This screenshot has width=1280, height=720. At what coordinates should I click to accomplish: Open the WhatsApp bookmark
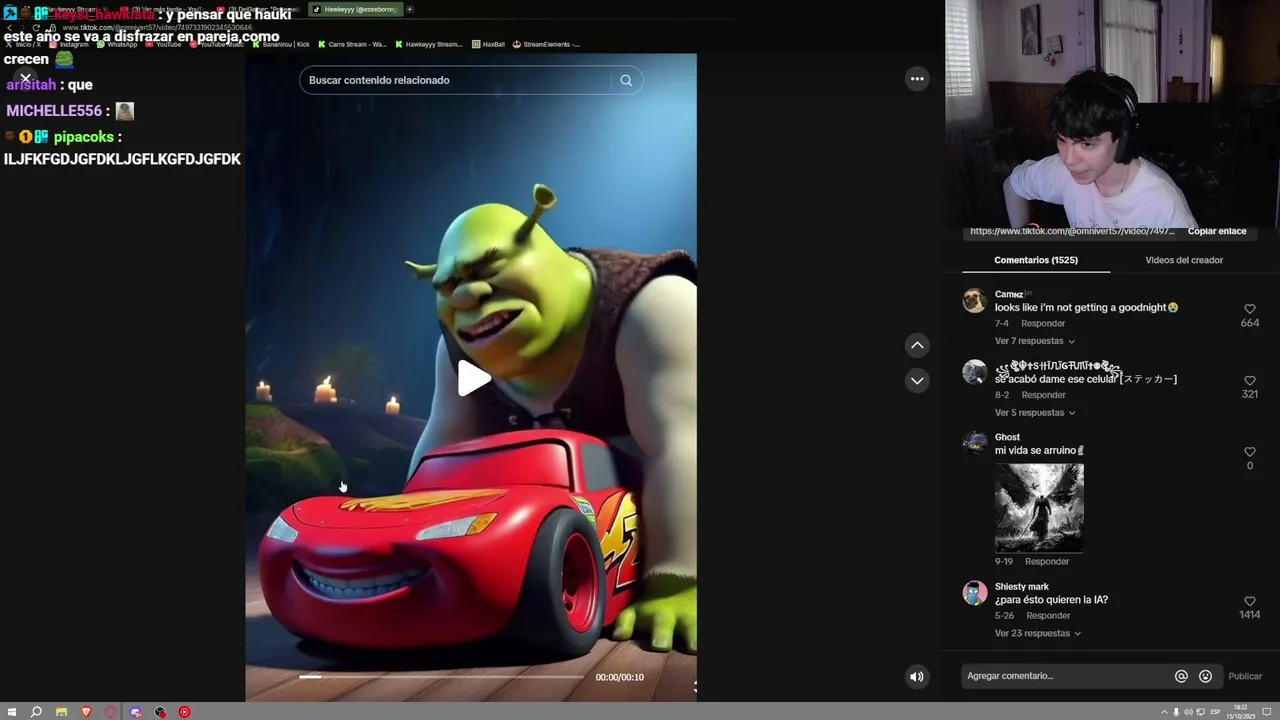[x=117, y=44]
